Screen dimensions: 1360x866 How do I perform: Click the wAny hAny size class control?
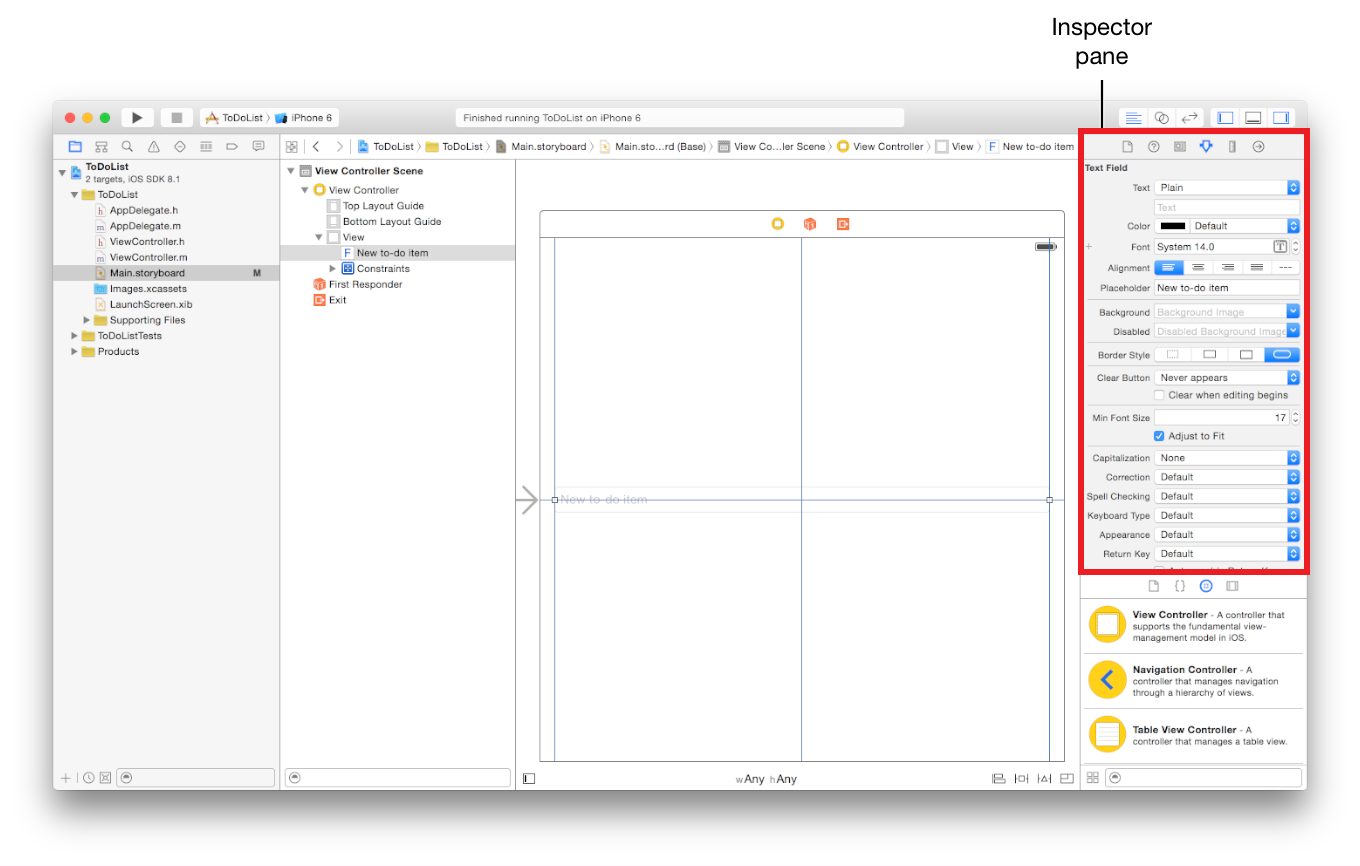coord(766,779)
